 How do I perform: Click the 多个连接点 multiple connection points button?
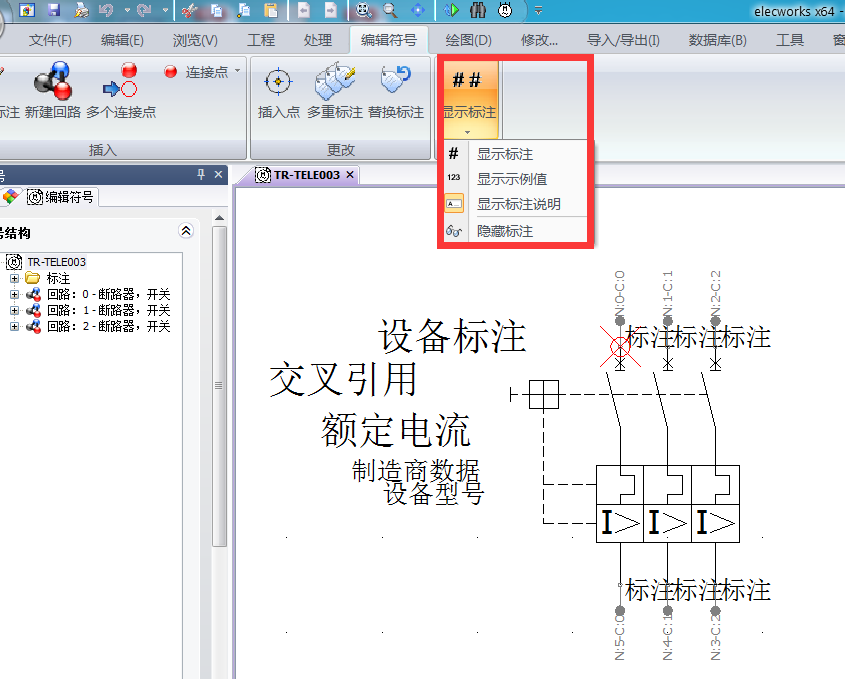point(121,89)
